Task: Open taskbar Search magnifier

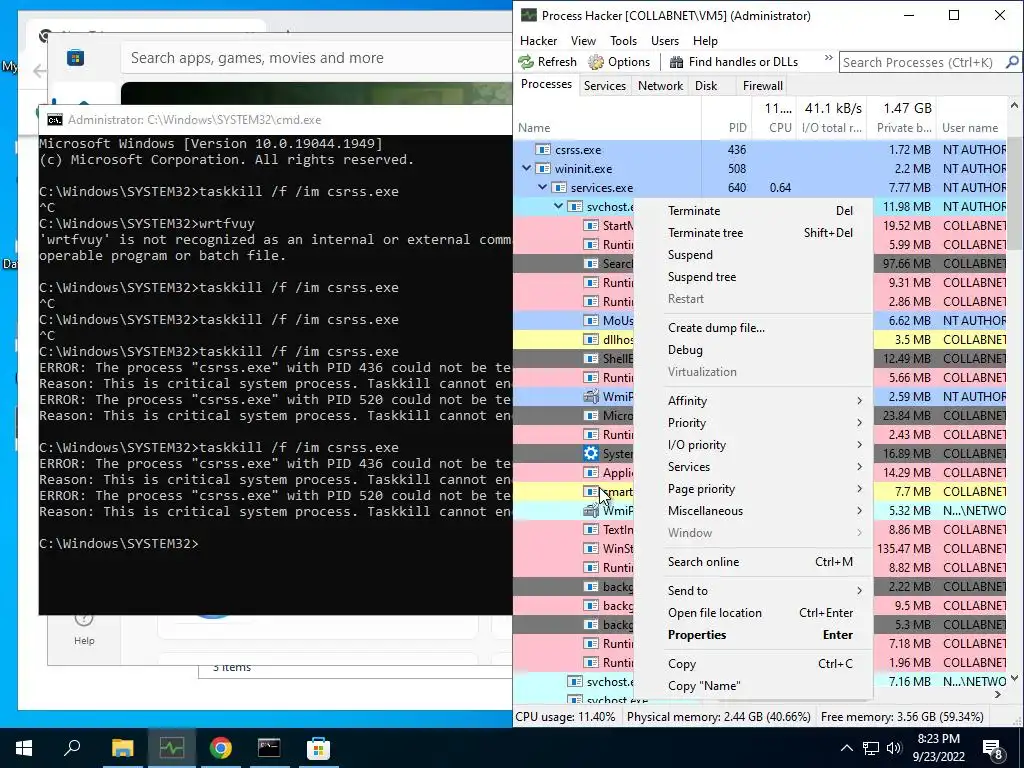Action: click(72, 748)
